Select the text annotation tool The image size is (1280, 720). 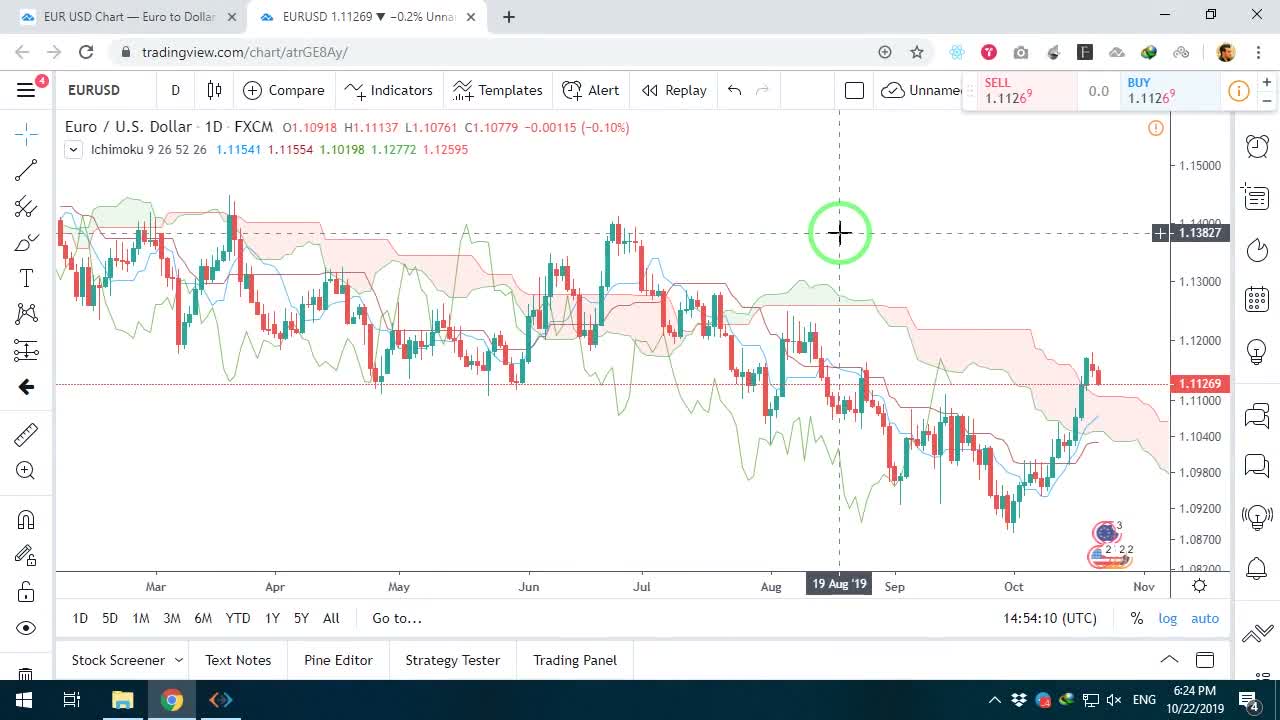[26, 279]
